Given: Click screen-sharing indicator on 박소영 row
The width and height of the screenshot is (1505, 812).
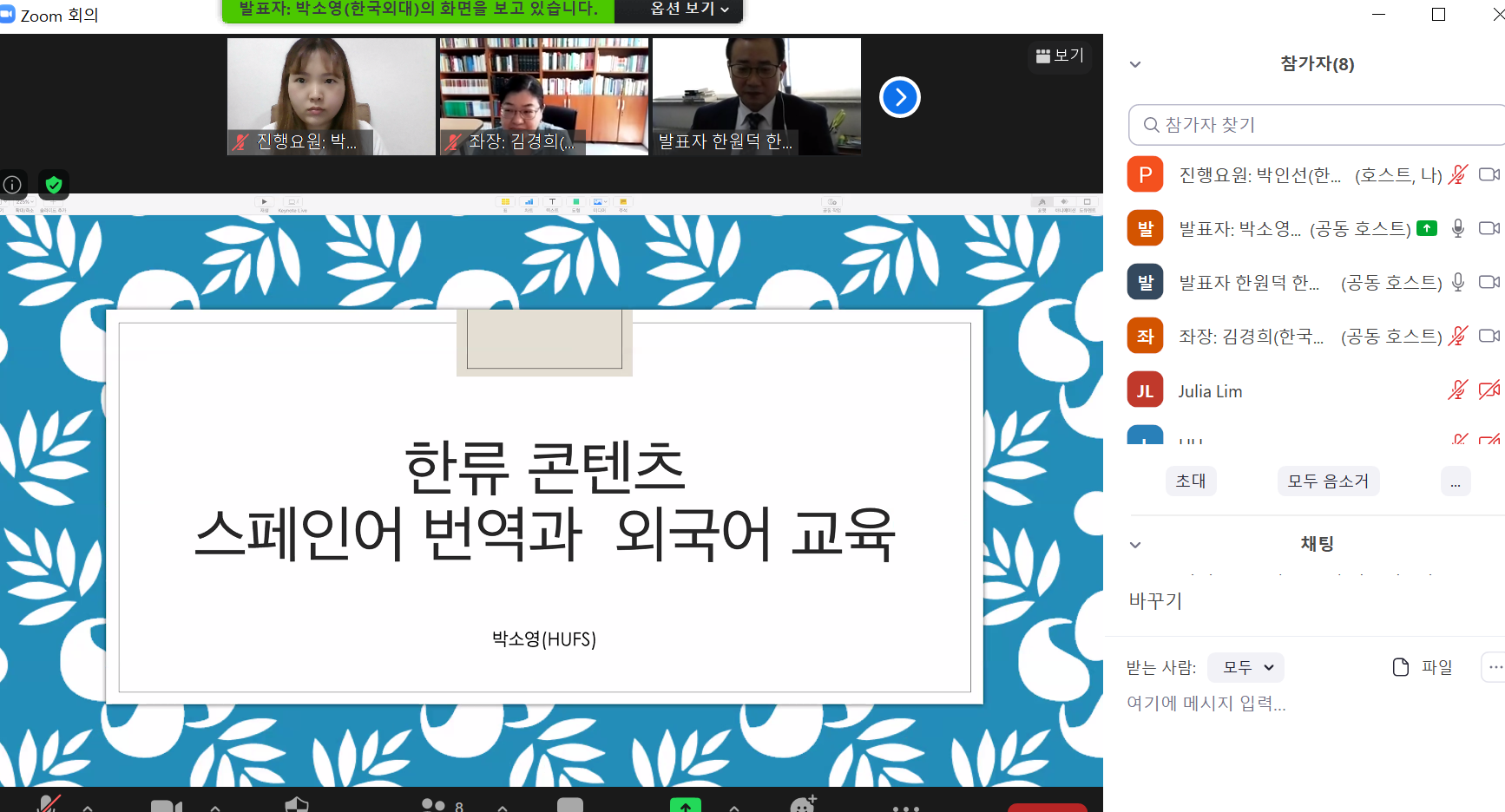Looking at the screenshot, I should [x=1427, y=228].
